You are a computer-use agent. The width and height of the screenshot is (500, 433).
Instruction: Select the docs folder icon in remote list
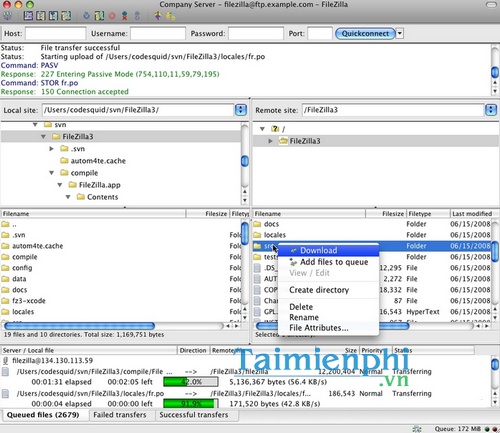tap(257, 224)
